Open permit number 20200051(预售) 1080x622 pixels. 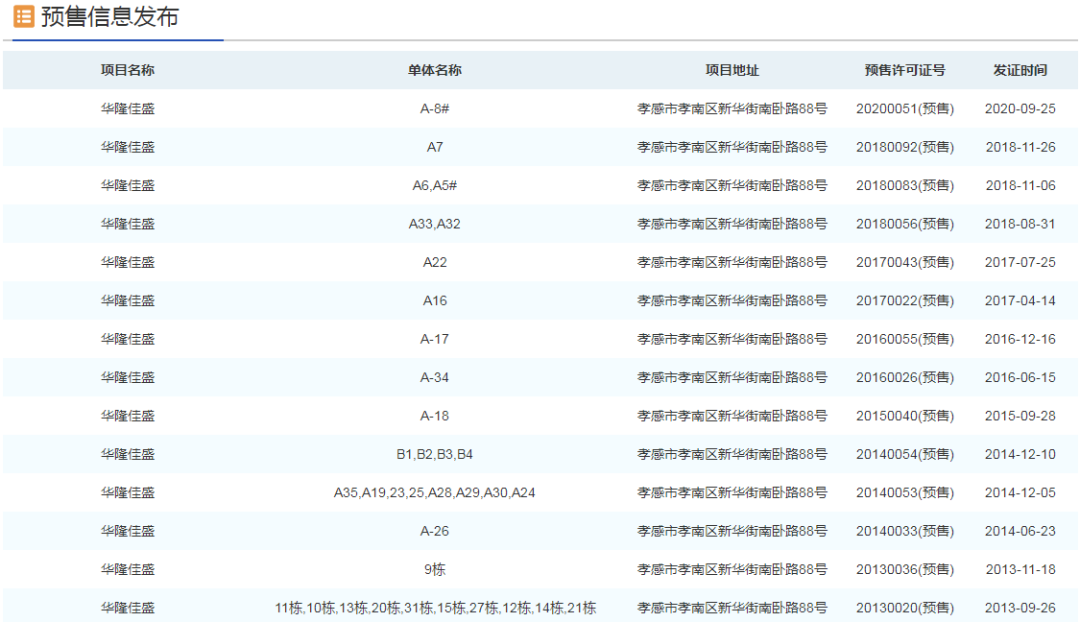coord(904,109)
